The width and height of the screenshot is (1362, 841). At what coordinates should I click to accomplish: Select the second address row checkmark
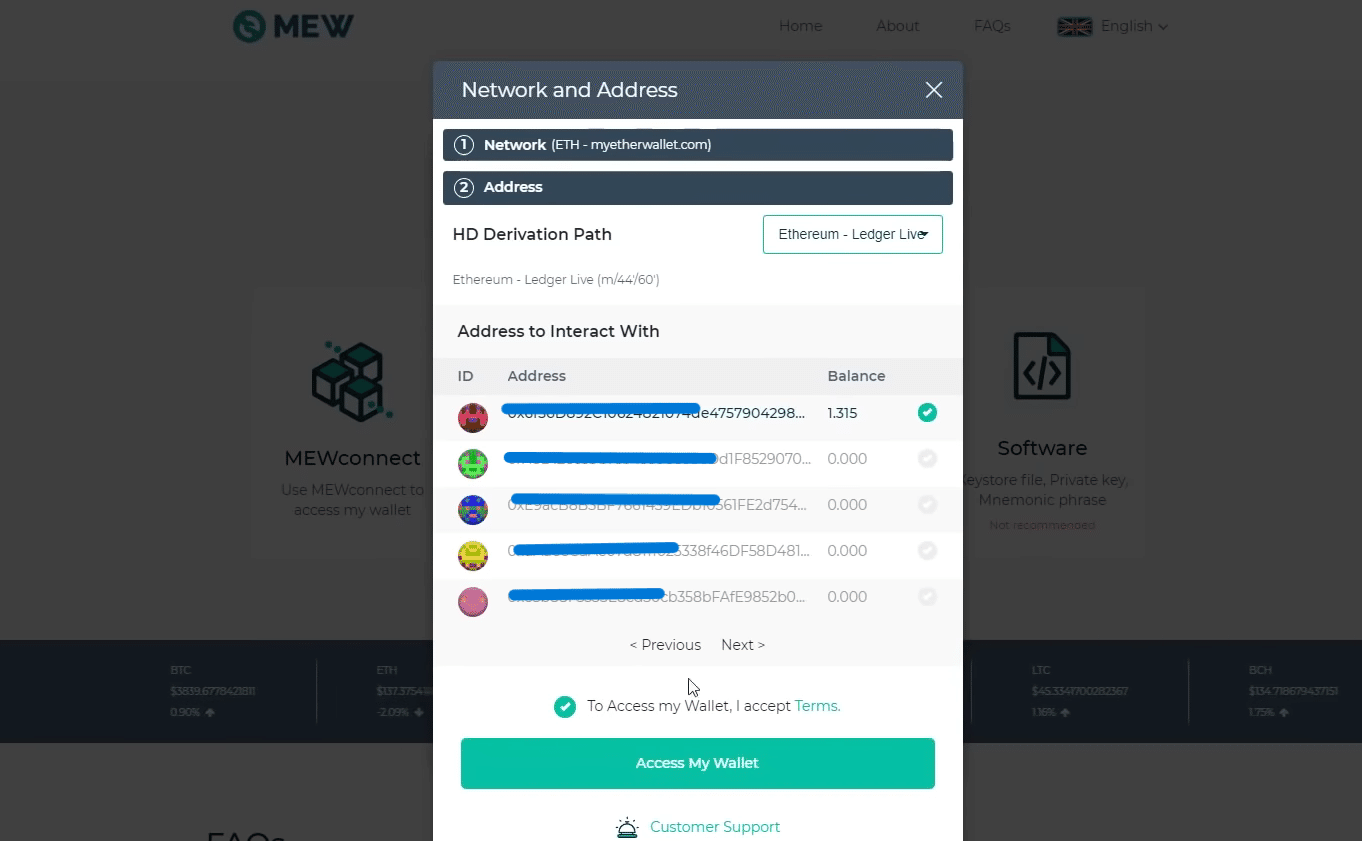pos(927,459)
